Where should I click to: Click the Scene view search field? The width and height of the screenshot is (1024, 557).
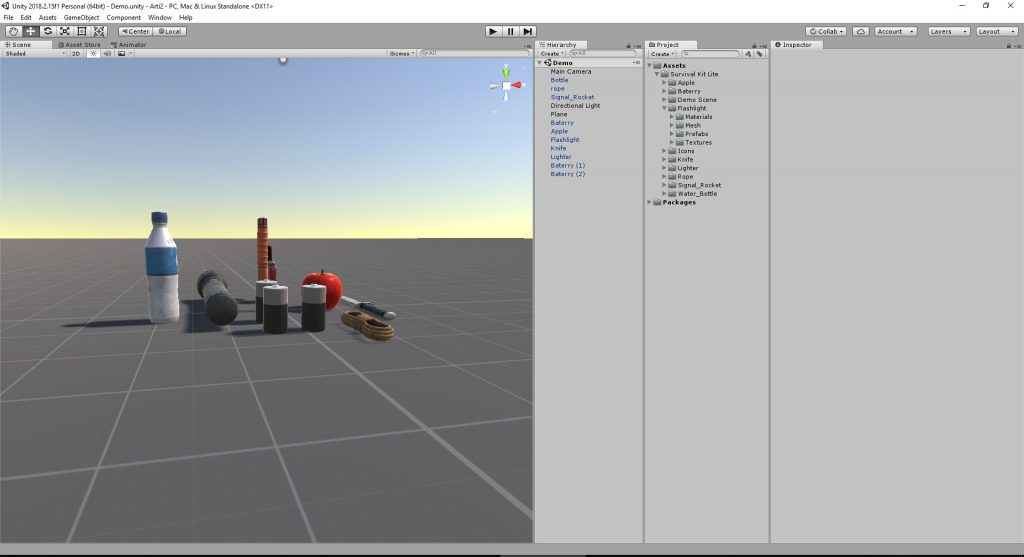475,54
